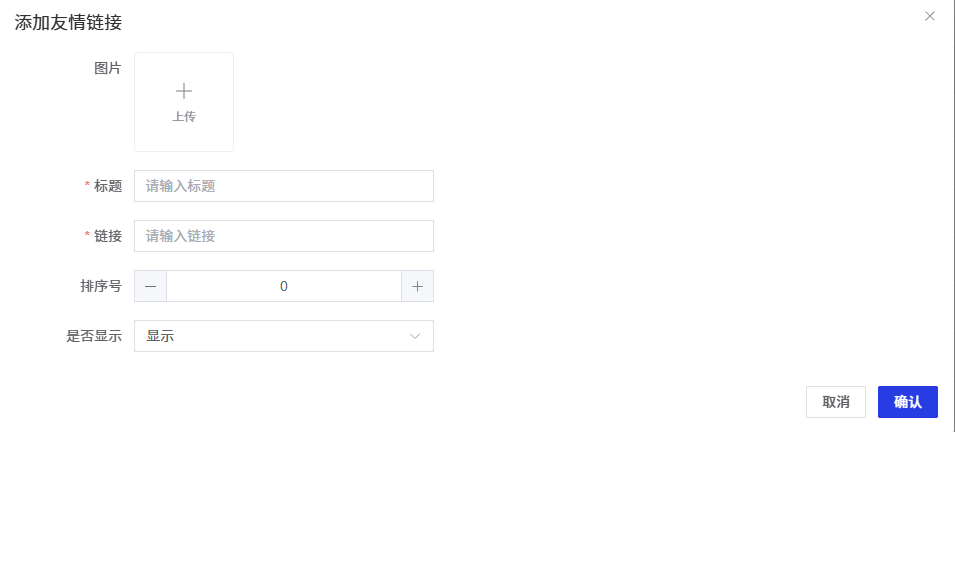Close the 添加友情链接 dialog
The image size is (955, 568).
tap(930, 16)
